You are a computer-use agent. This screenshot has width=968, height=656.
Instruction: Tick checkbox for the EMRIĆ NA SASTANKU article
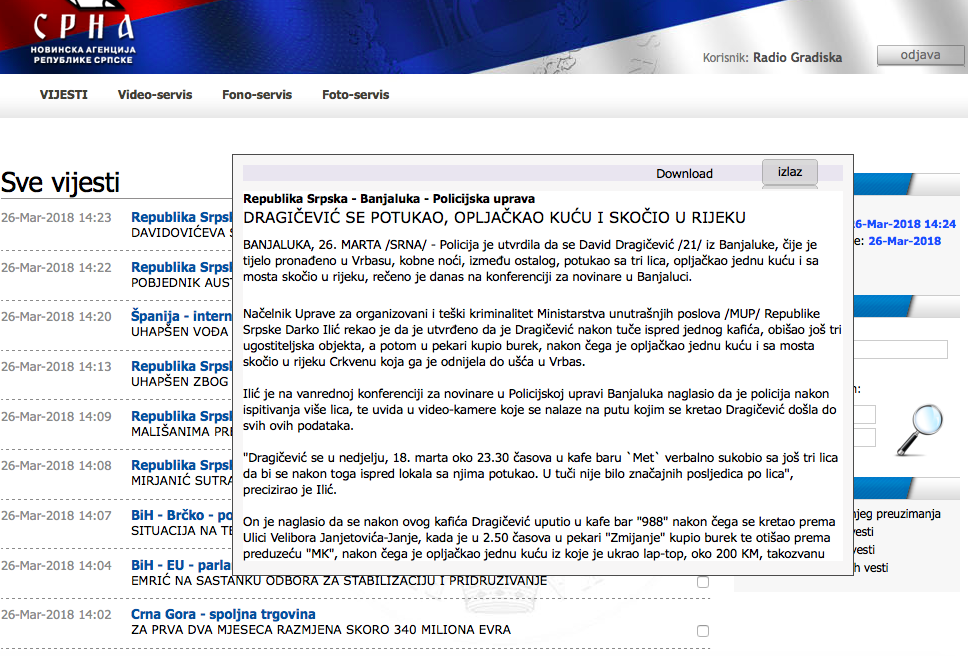coord(703,582)
